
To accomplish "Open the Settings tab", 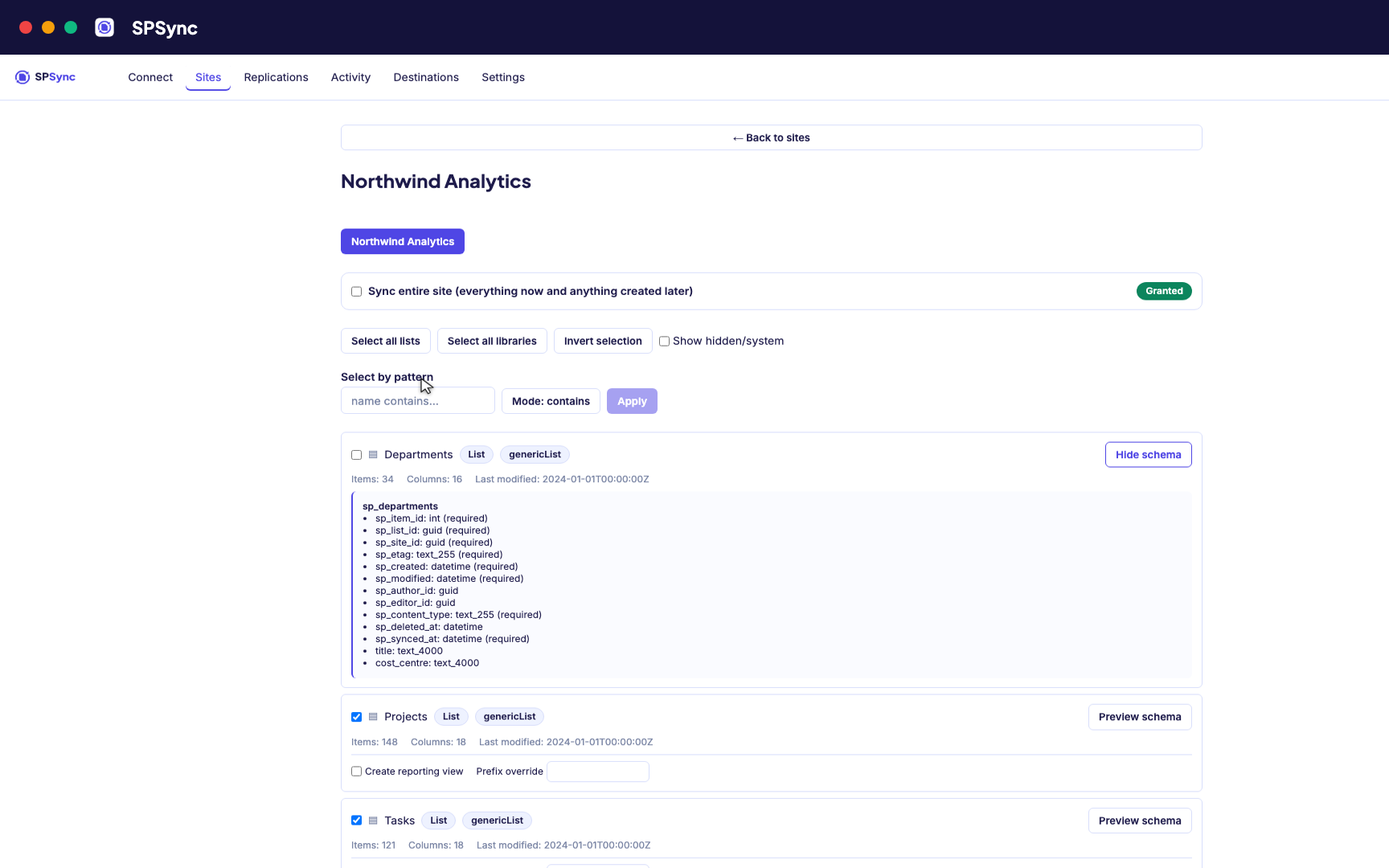I will click(x=503, y=77).
